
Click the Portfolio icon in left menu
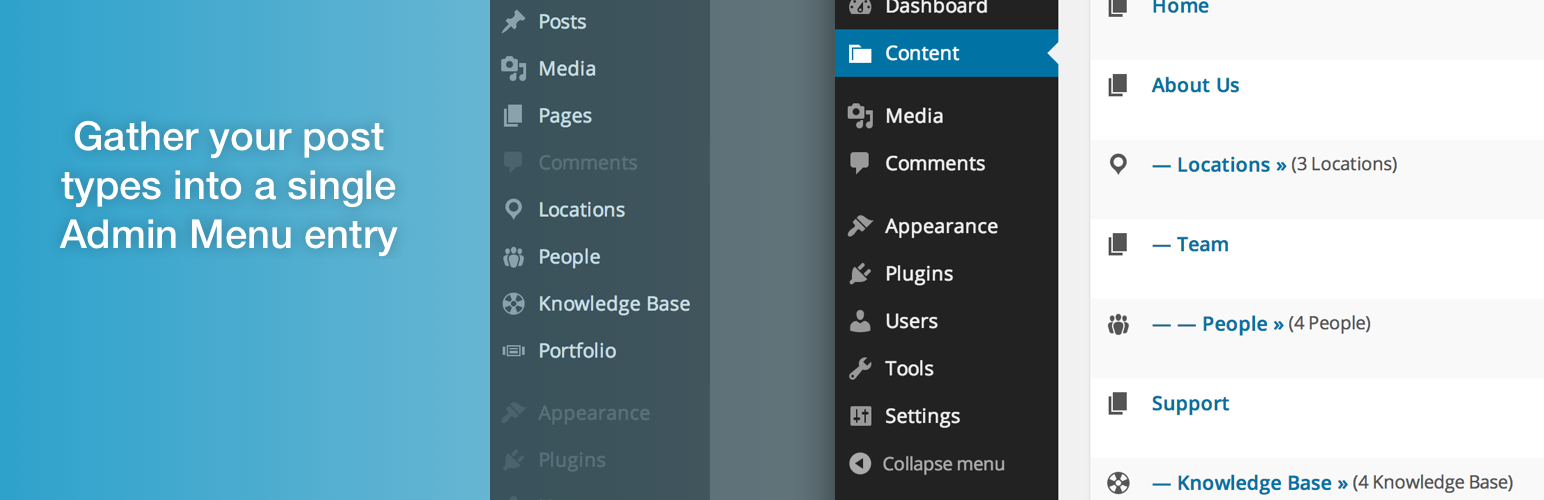click(x=513, y=350)
